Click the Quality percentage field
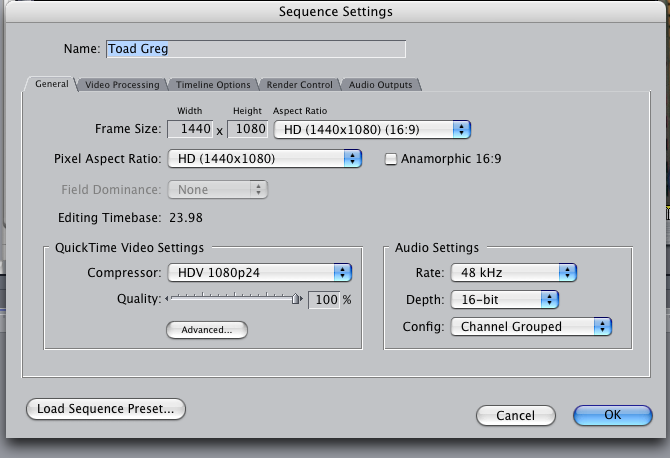The height and width of the screenshot is (458, 670). point(324,300)
